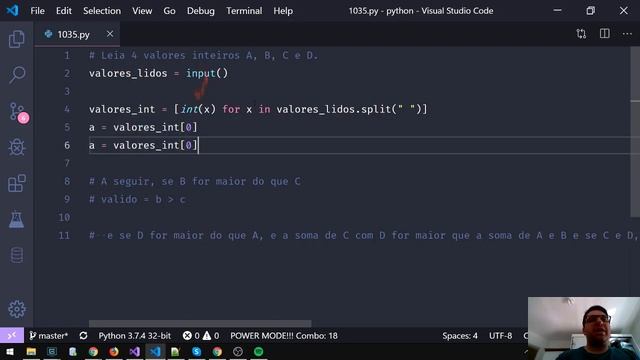The image size is (640, 360).
Task: Open the View menu
Action: 142,11
